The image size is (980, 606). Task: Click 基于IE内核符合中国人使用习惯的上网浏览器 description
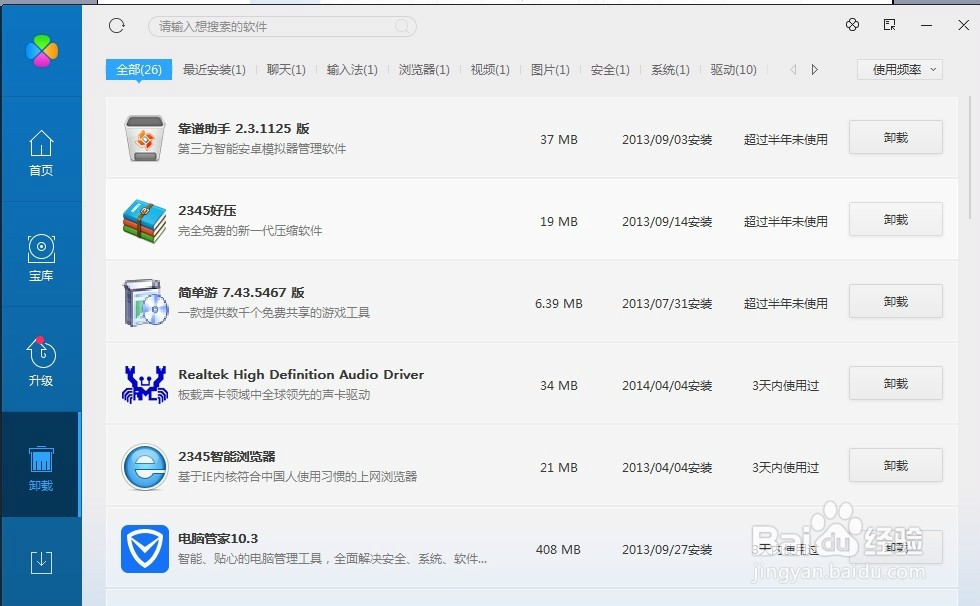pyautogui.click(x=298, y=476)
